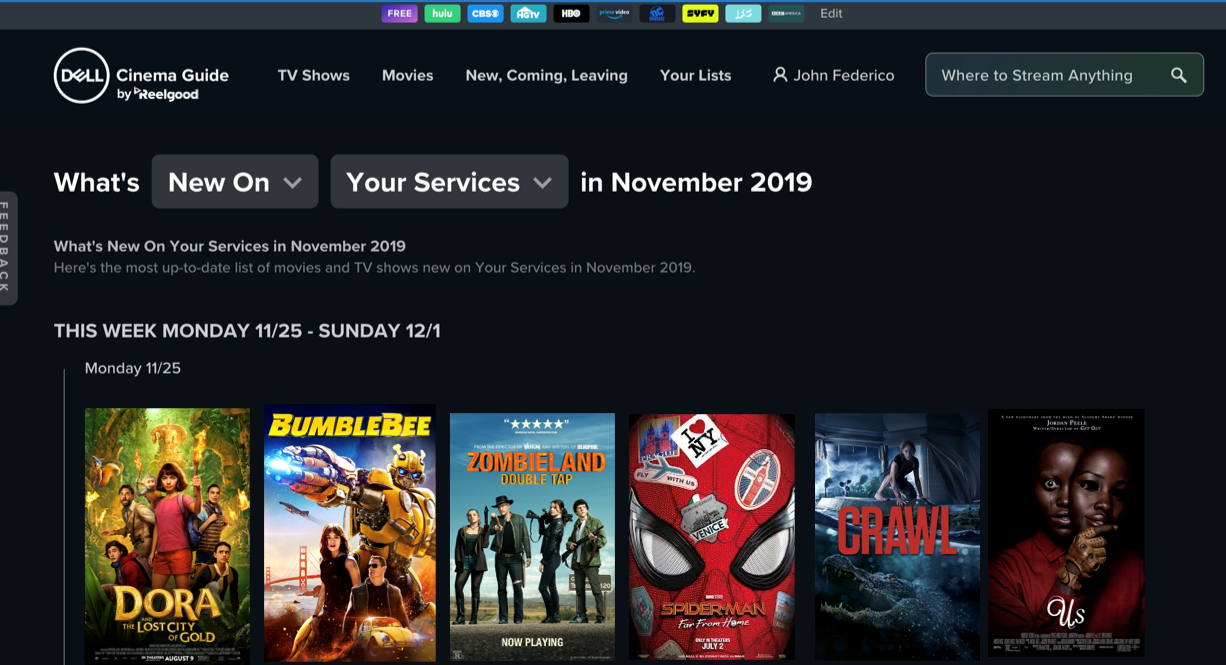Click the HGTV service badge
This screenshot has width=1226, height=665.
click(528, 14)
